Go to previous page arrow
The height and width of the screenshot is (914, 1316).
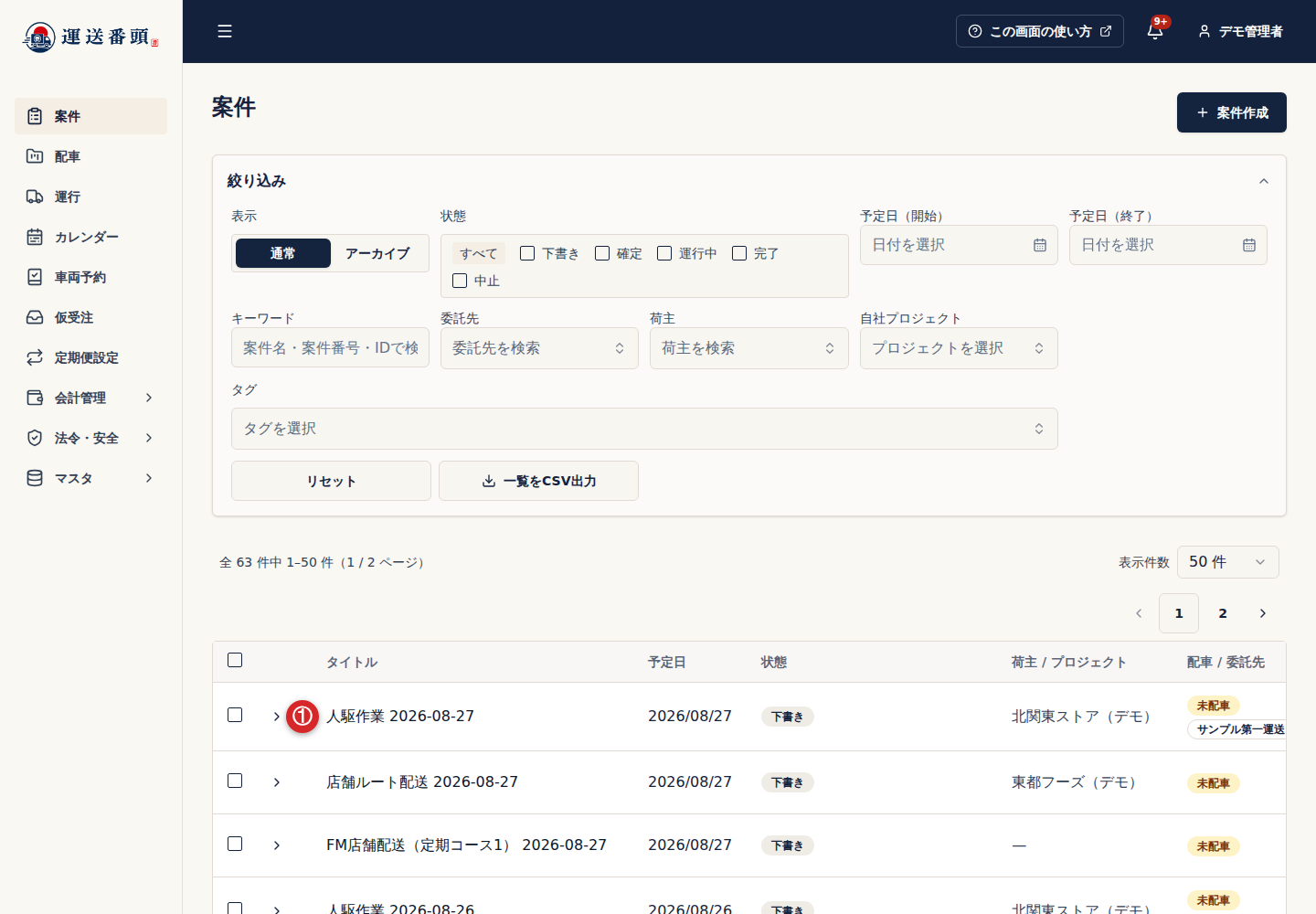click(1139, 613)
